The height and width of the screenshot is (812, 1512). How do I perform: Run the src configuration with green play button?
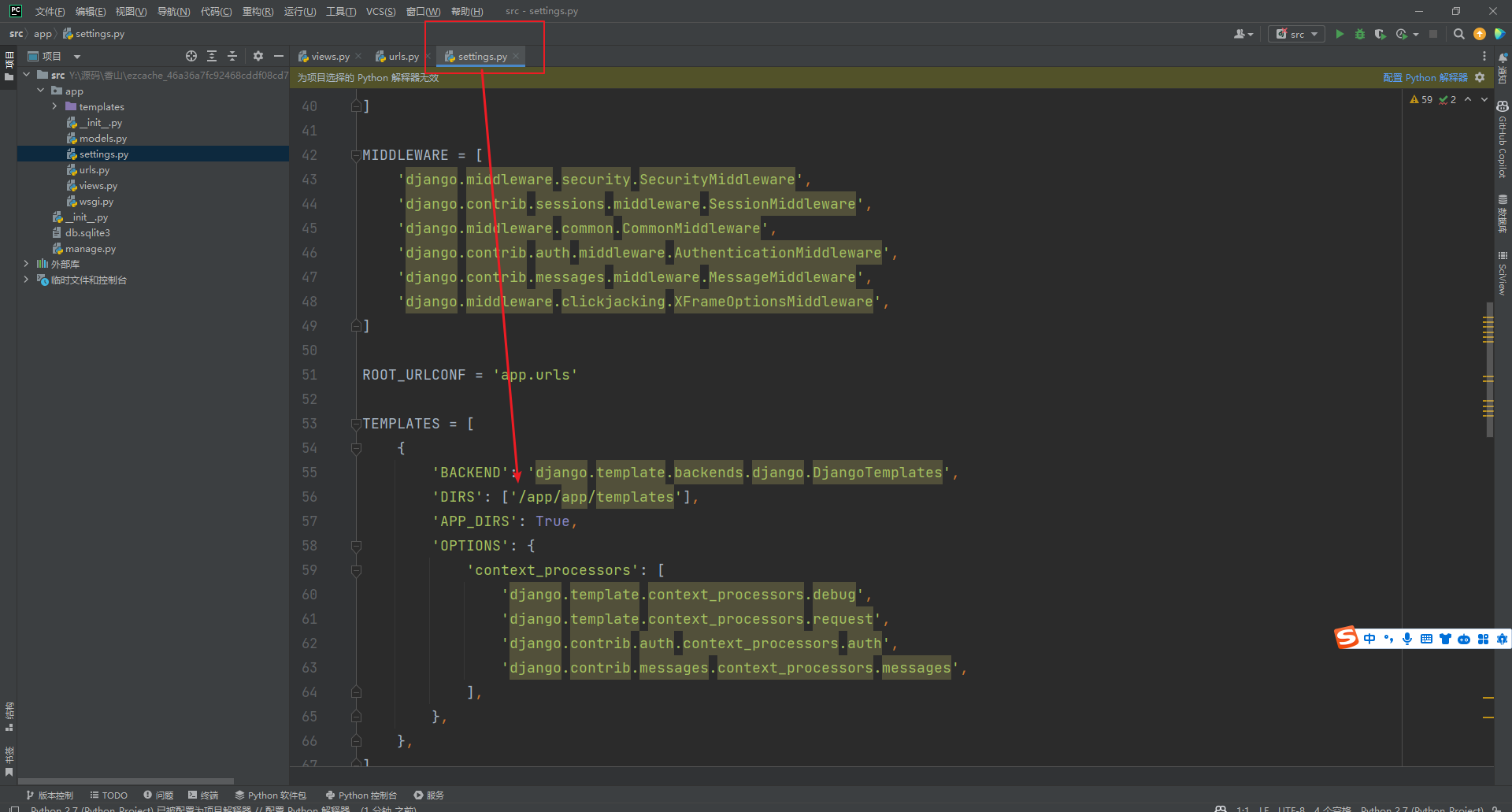[x=1340, y=34]
